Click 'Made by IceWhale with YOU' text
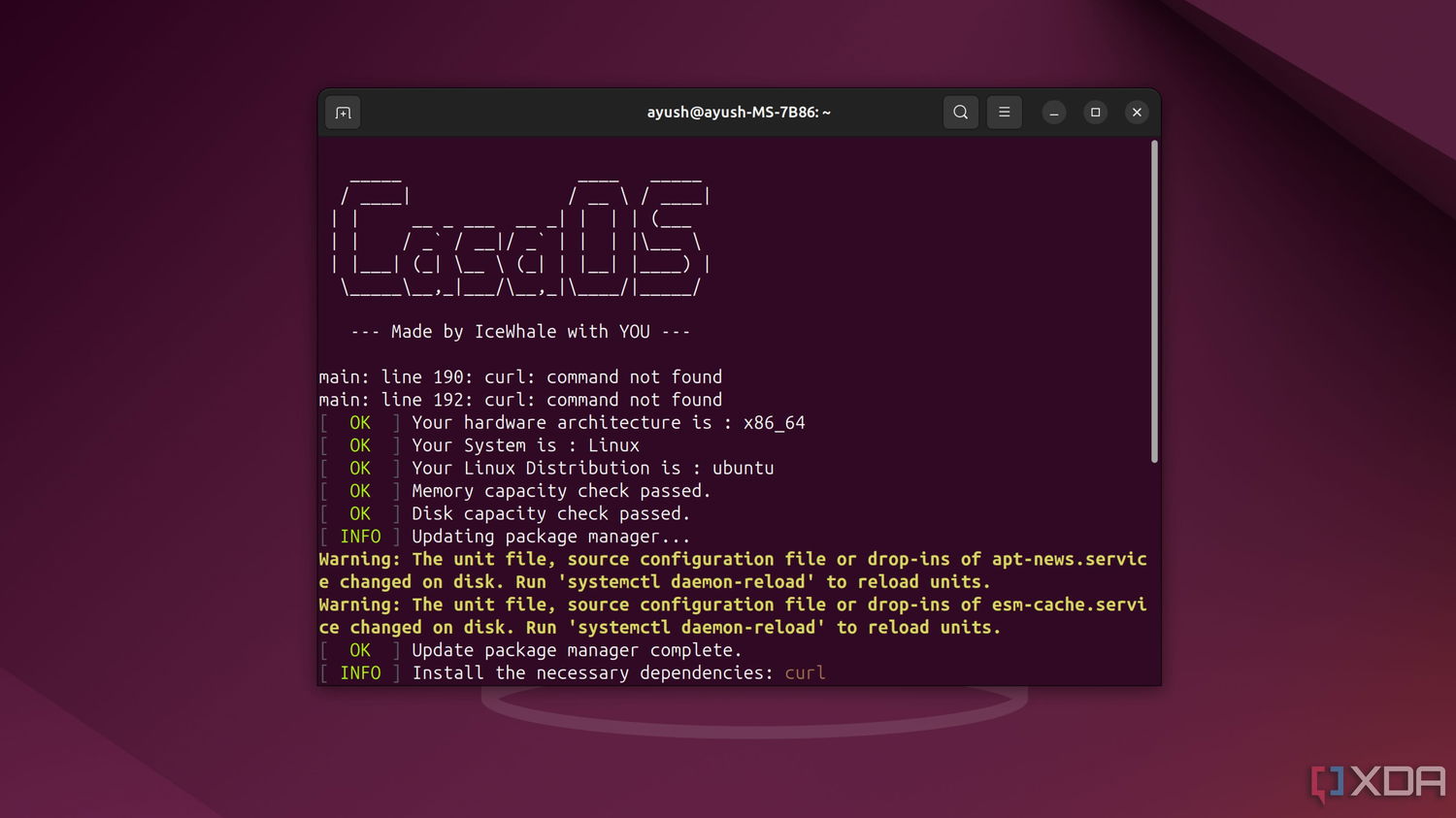 [x=520, y=332]
